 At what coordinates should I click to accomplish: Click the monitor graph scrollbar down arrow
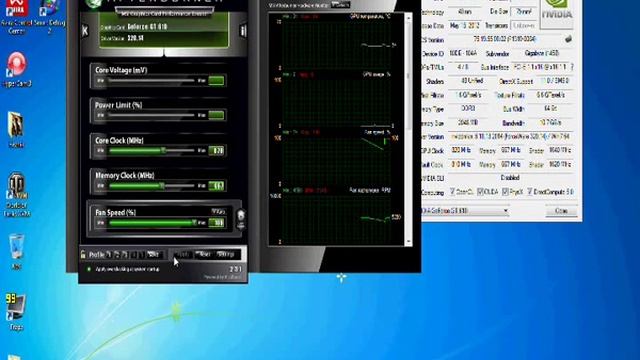[408, 242]
